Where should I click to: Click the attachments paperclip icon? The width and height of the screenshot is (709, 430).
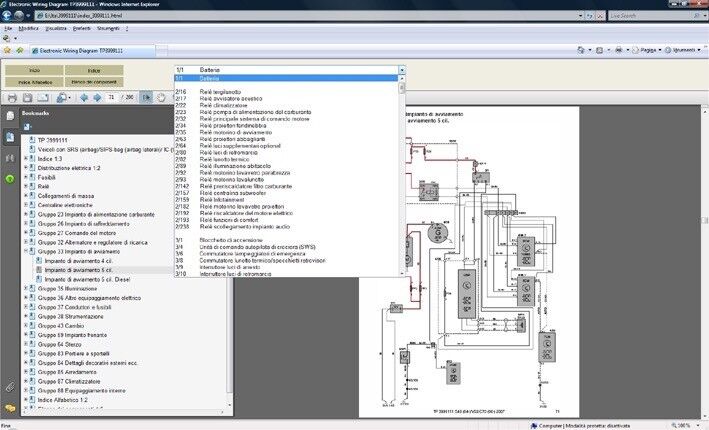coord(10,386)
